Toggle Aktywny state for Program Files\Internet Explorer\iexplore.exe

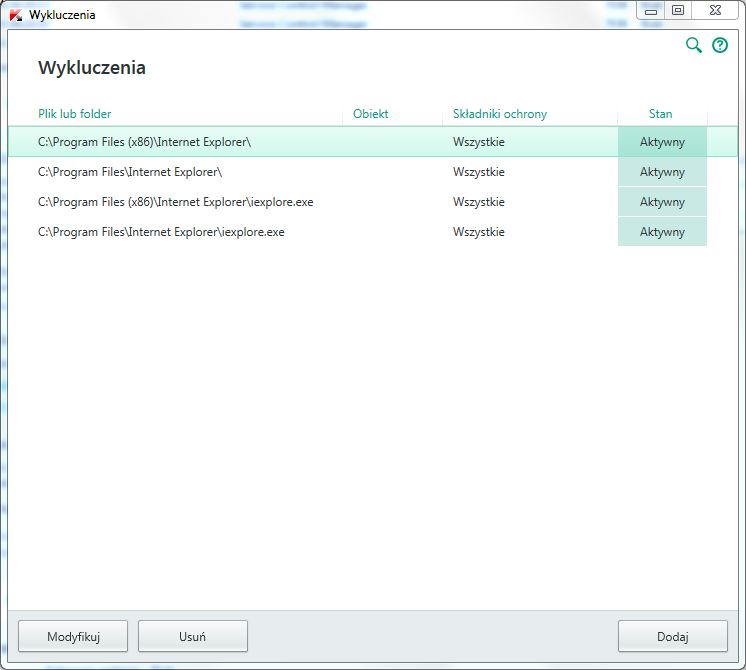662,232
